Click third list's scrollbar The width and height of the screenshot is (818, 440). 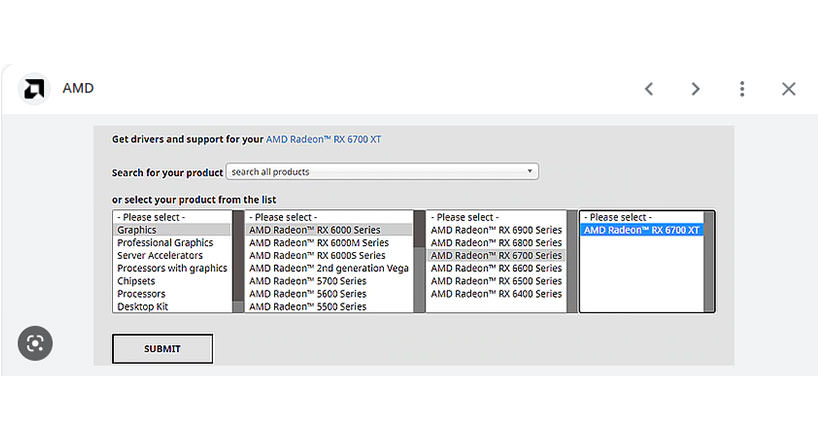click(x=572, y=261)
